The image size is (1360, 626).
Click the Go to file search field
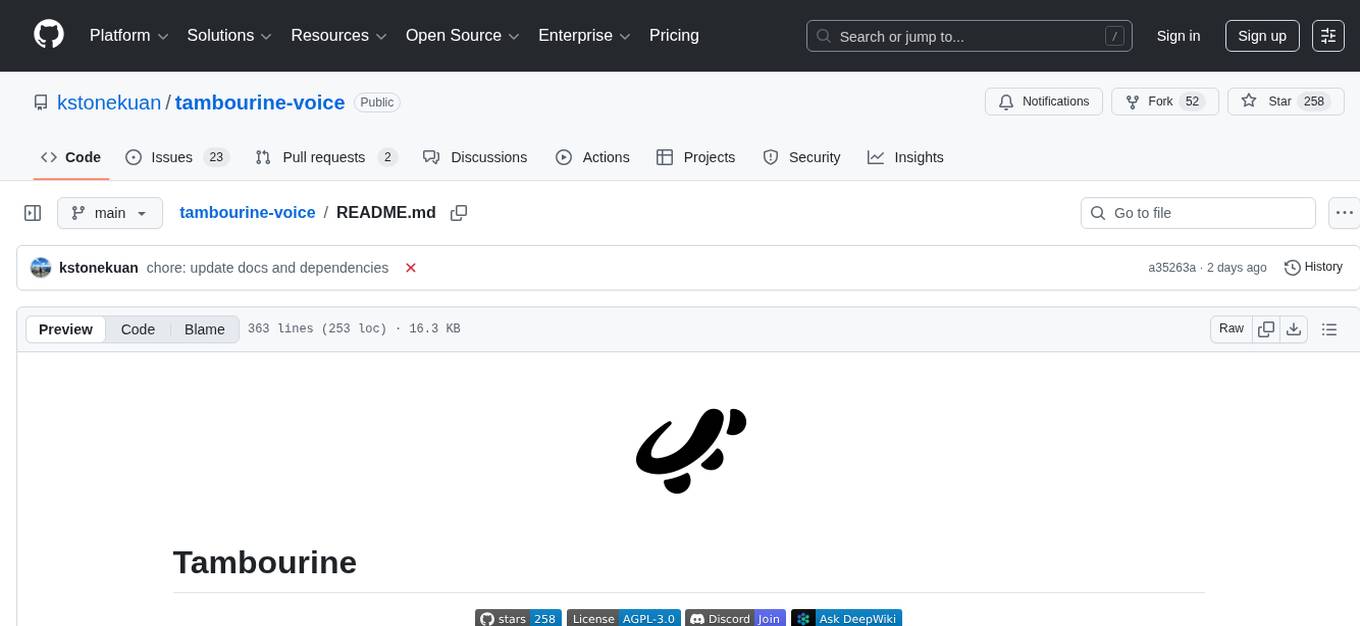(x=1198, y=213)
